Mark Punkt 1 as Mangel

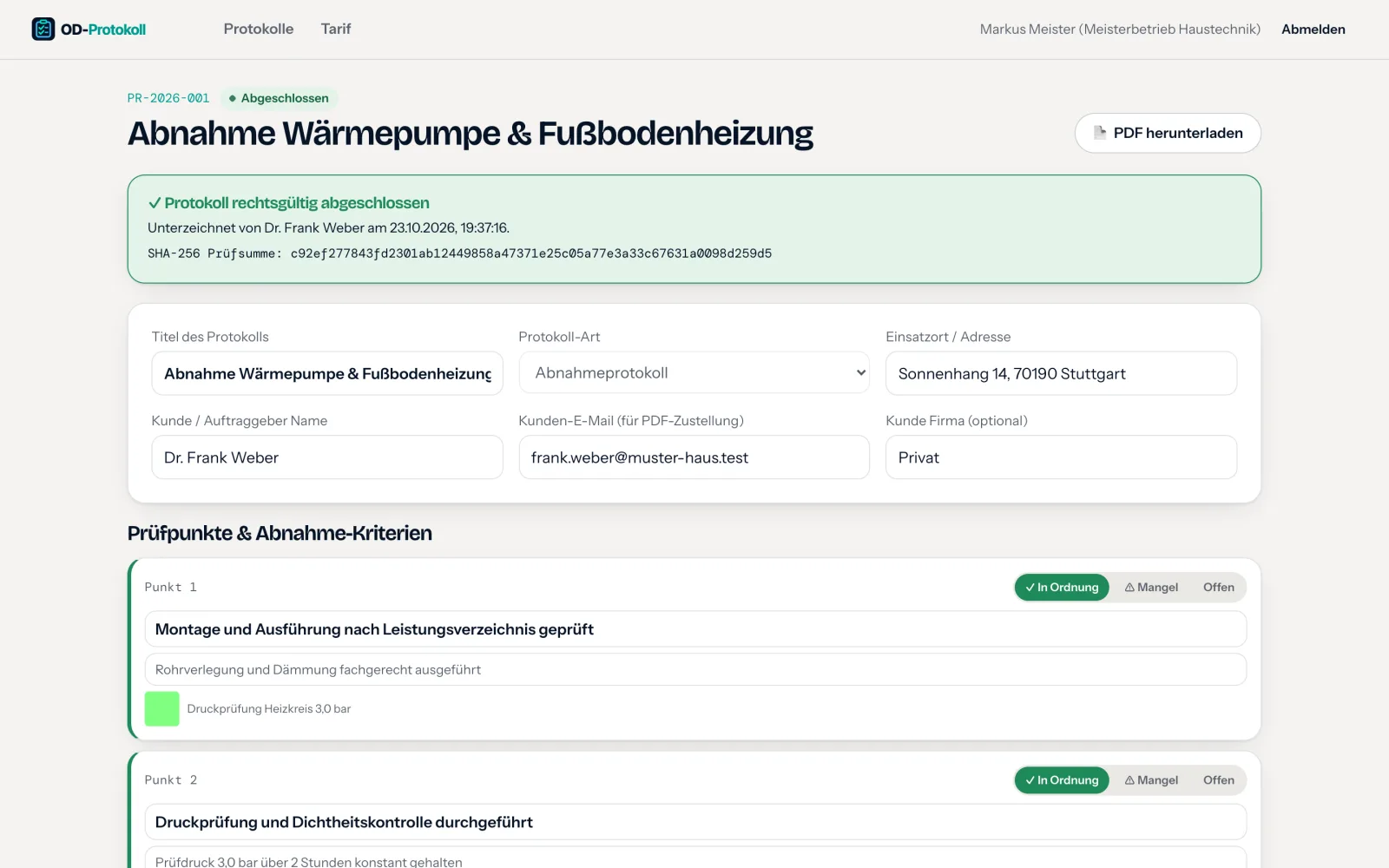pos(1151,588)
